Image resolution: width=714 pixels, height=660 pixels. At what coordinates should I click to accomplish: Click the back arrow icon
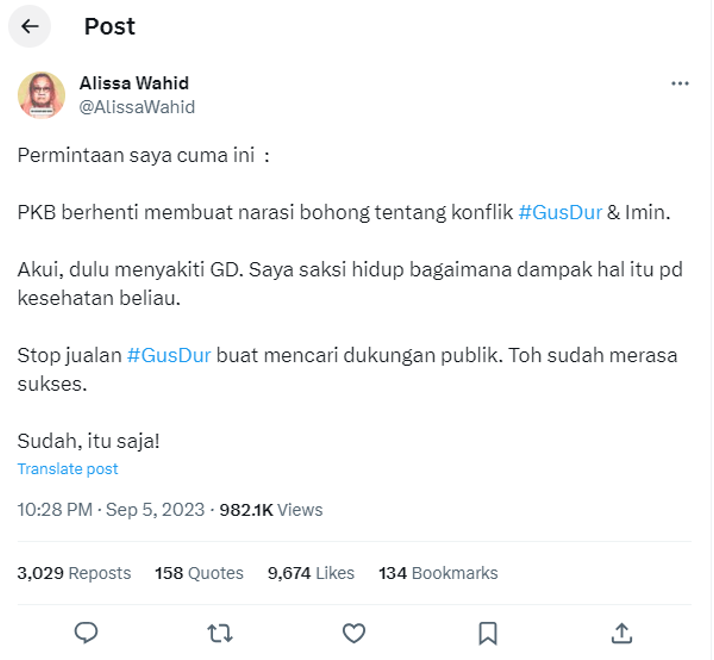[30, 27]
